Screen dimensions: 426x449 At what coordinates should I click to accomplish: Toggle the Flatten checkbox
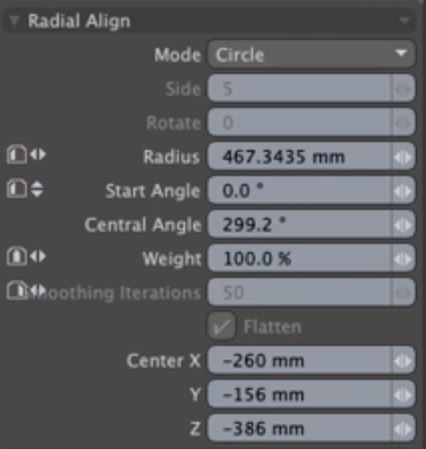tap(222, 326)
